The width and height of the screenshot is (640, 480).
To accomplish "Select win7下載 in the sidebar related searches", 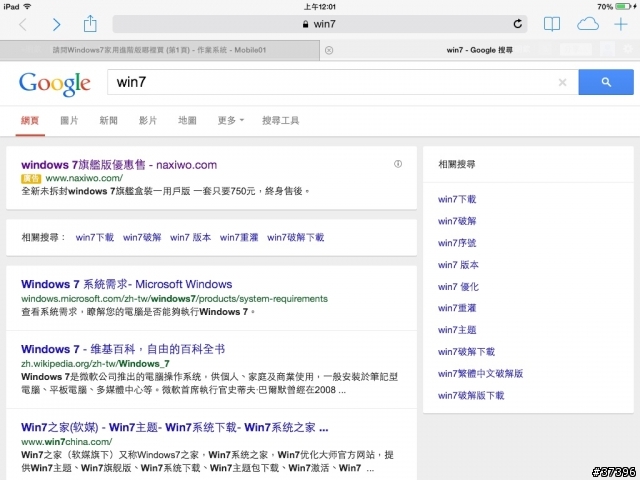I will coord(457,200).
